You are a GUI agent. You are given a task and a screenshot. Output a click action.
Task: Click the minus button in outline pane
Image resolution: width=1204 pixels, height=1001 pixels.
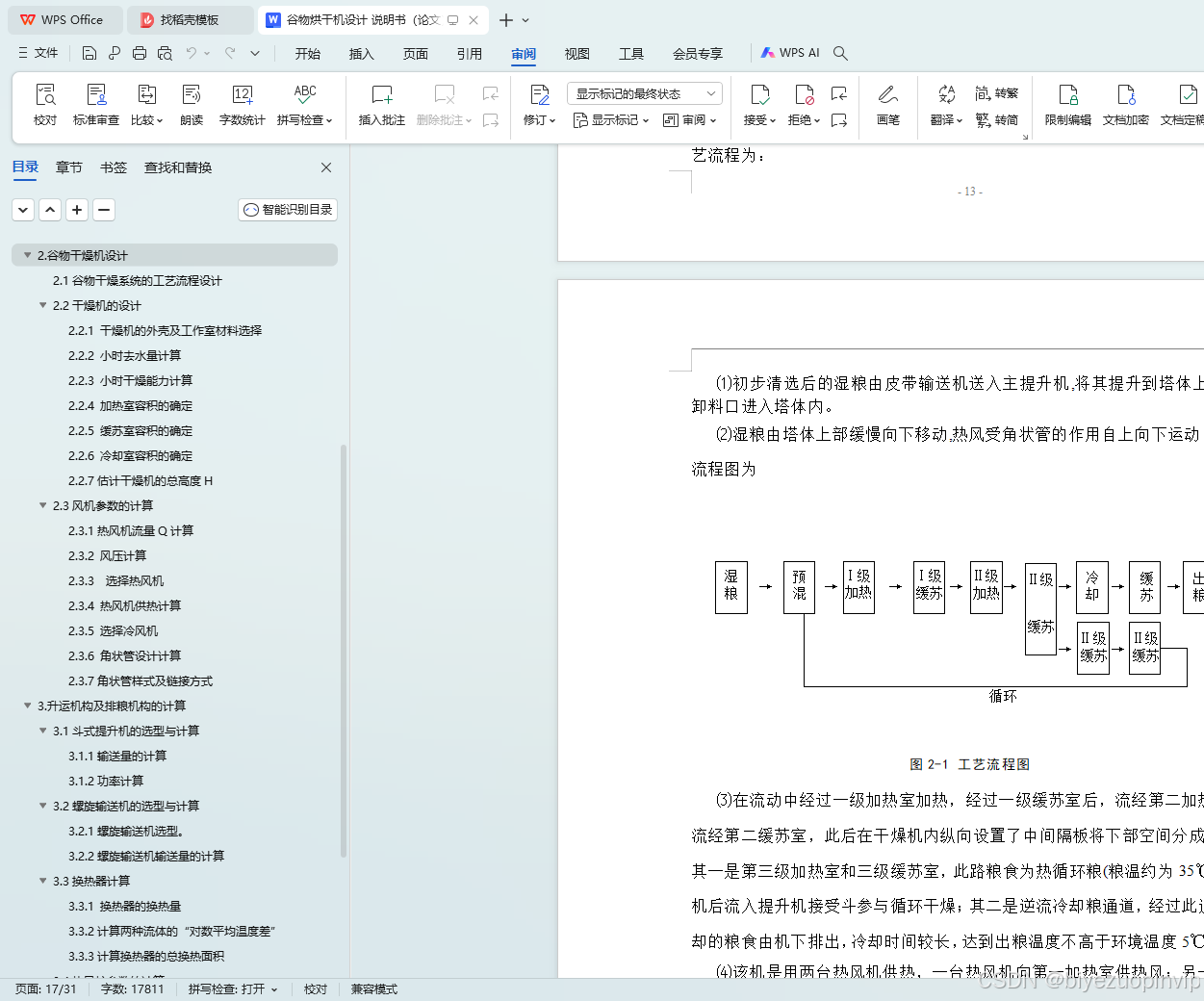point(105,209)
